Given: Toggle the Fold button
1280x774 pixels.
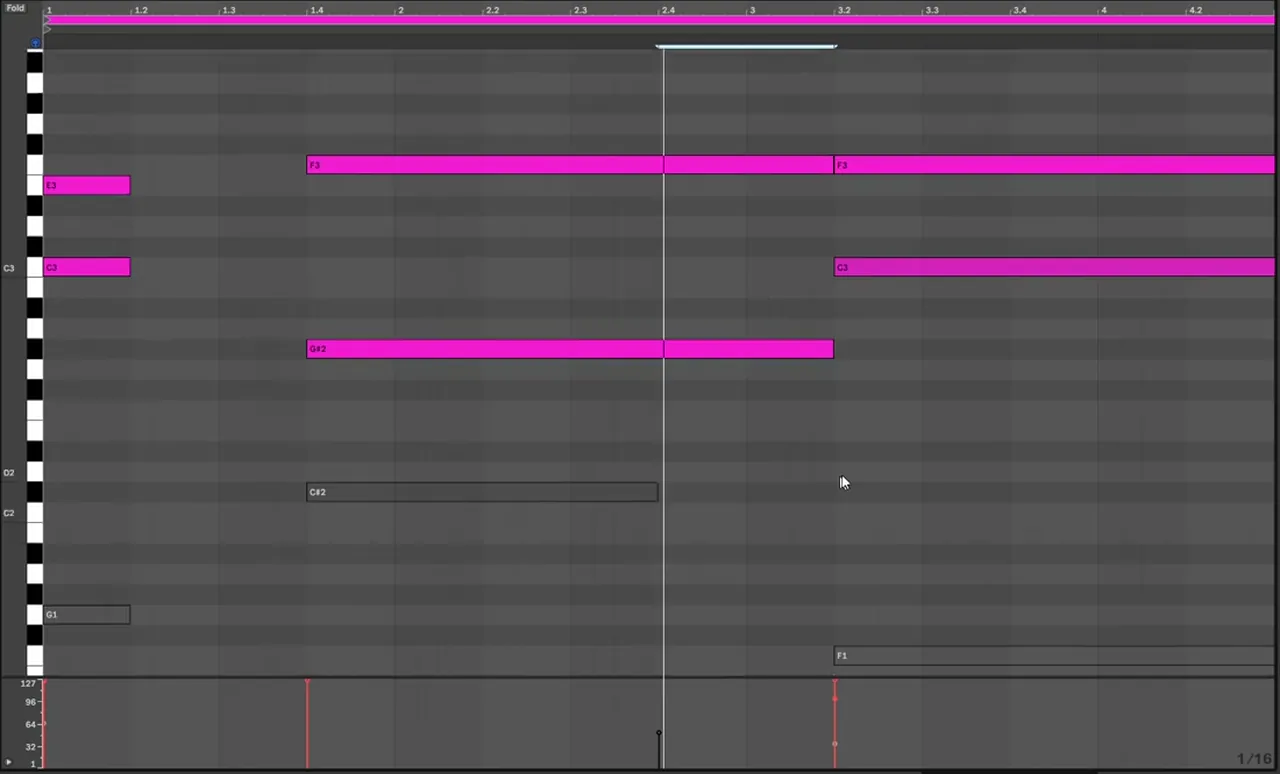Looking at the screenshot, I should click(x=15, y=8).
